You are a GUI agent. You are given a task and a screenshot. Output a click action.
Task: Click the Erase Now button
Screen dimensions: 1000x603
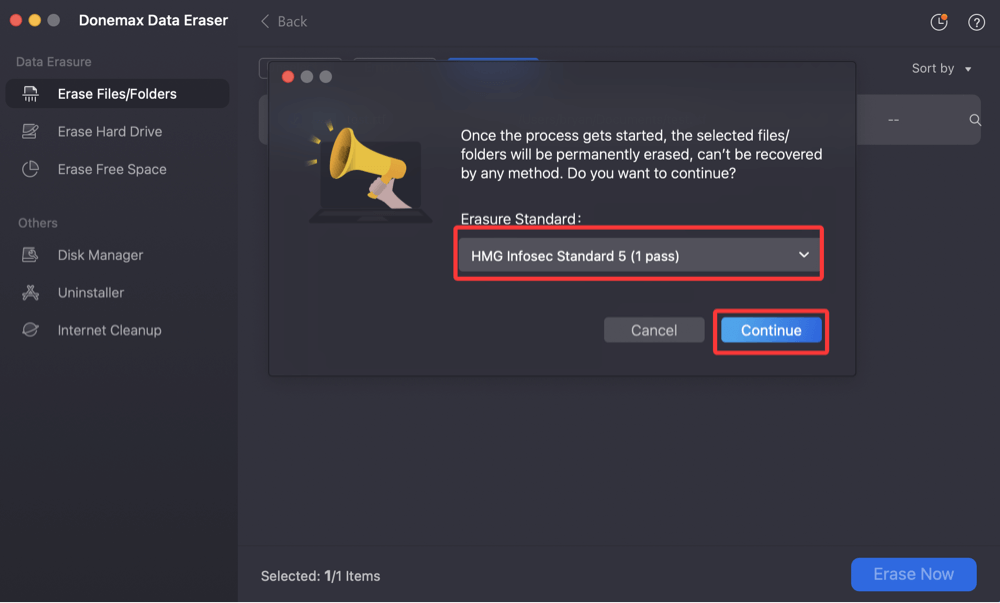913,574
